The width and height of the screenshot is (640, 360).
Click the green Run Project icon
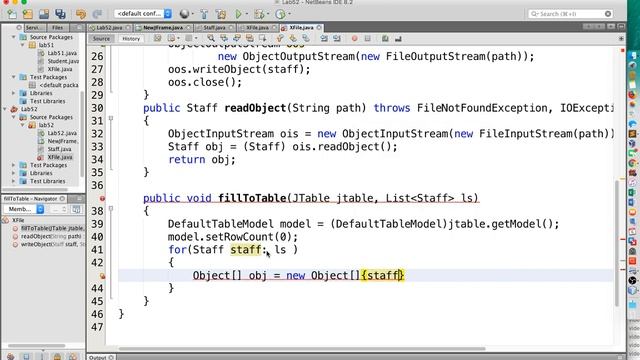point(238,14)
